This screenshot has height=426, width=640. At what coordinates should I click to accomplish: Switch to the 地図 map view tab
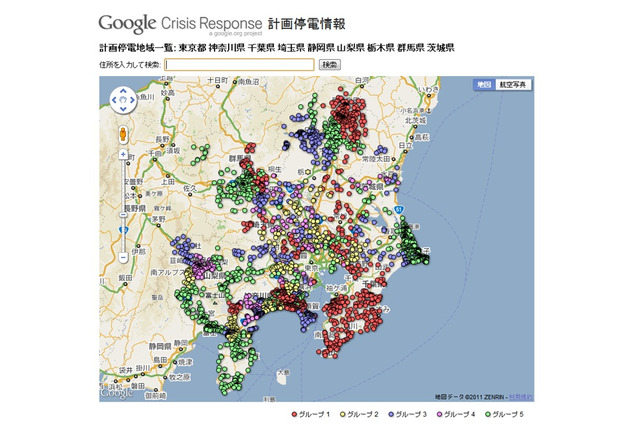(484, 84)
